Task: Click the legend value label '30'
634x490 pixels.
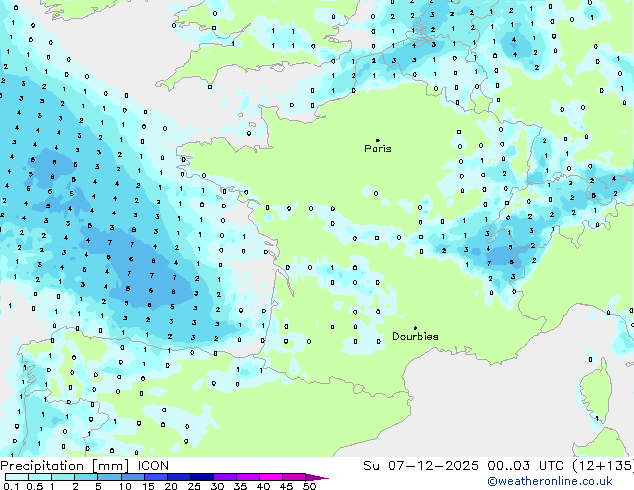Action: pyautogui.click(x=217, y=486)
